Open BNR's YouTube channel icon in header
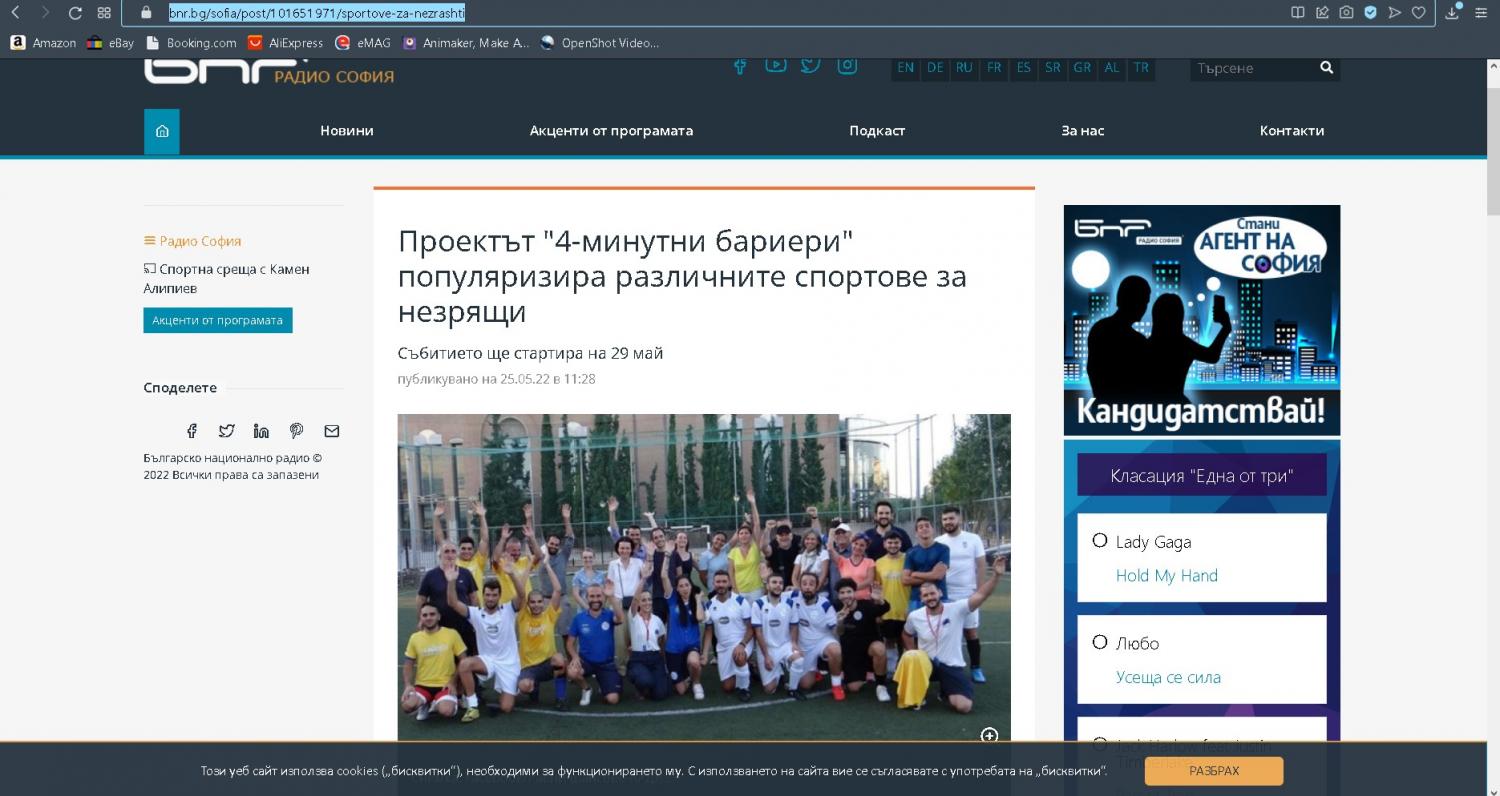Viewport: 1500px width, 796px height. pyautogui.click(x=775, y=66)
